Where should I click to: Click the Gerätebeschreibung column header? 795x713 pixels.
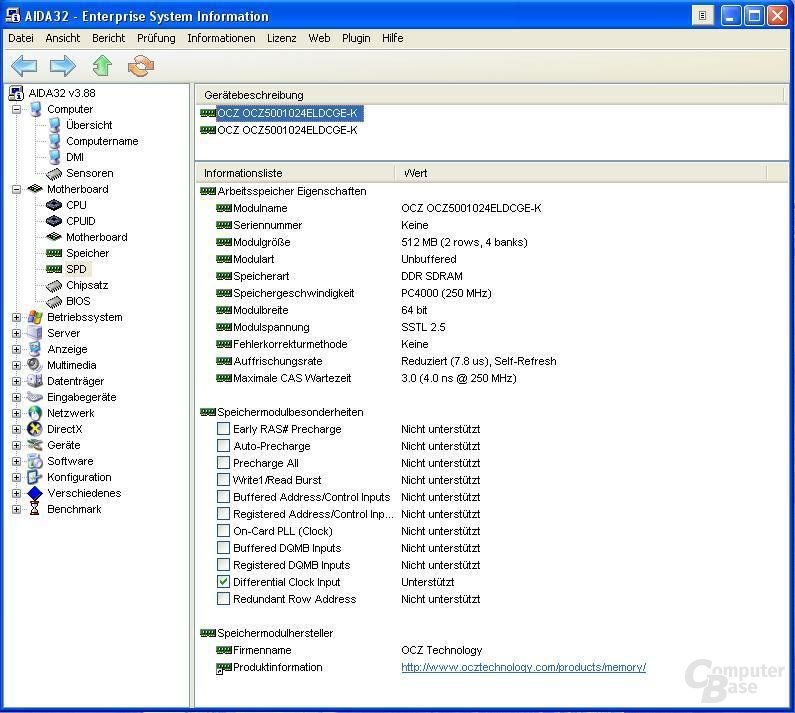pyautogui.click(x=490, y=95)
